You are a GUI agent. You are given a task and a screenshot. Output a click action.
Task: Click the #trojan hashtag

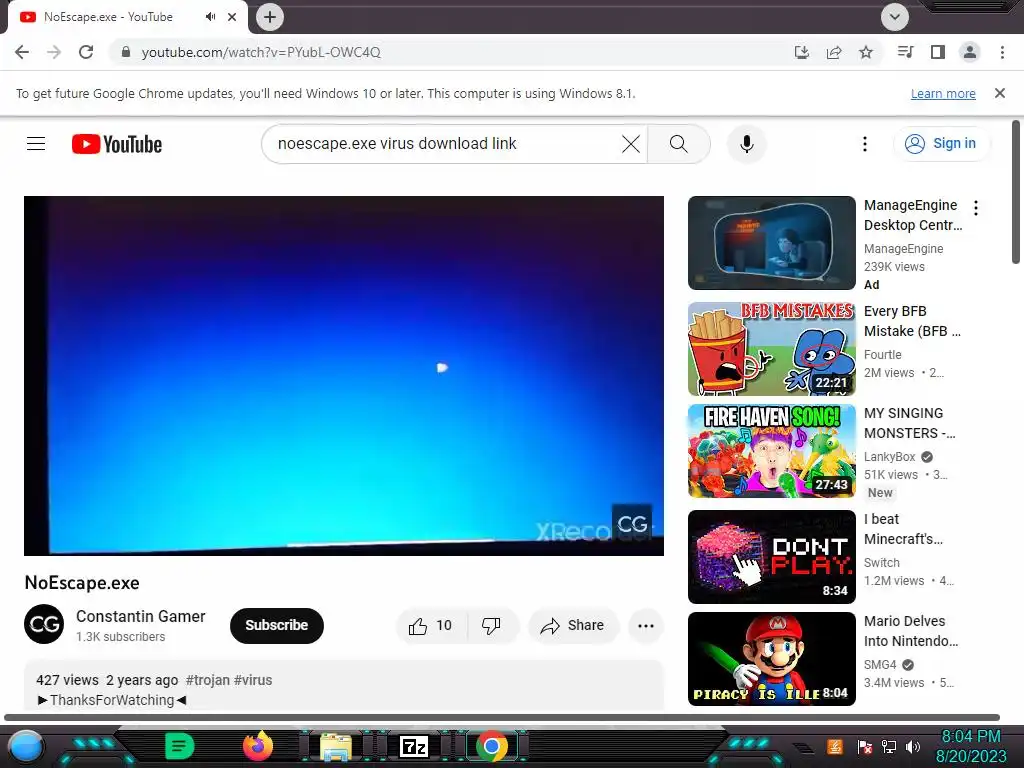(x=208, y=680)
